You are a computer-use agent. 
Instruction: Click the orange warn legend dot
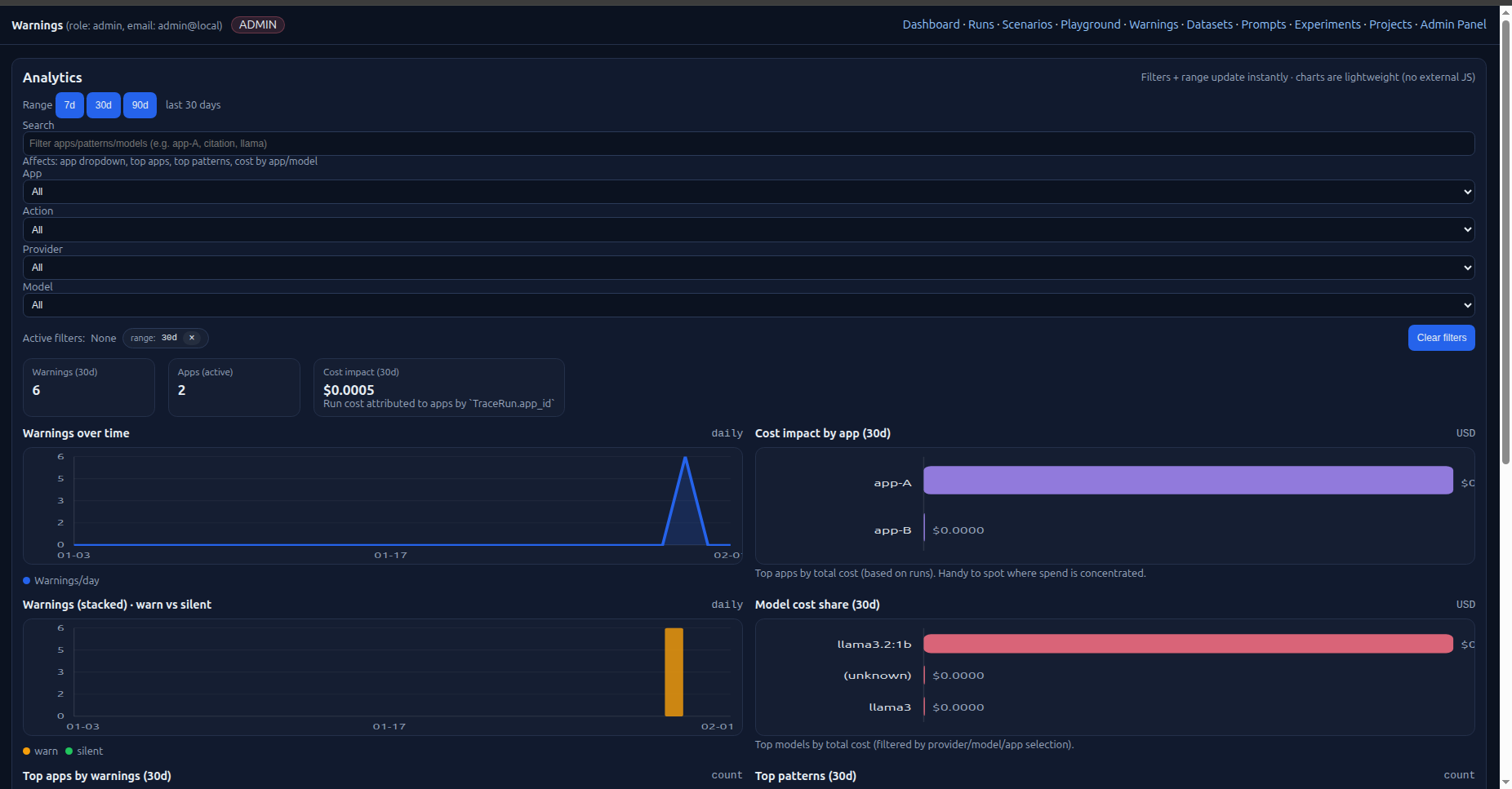[27, 751]
